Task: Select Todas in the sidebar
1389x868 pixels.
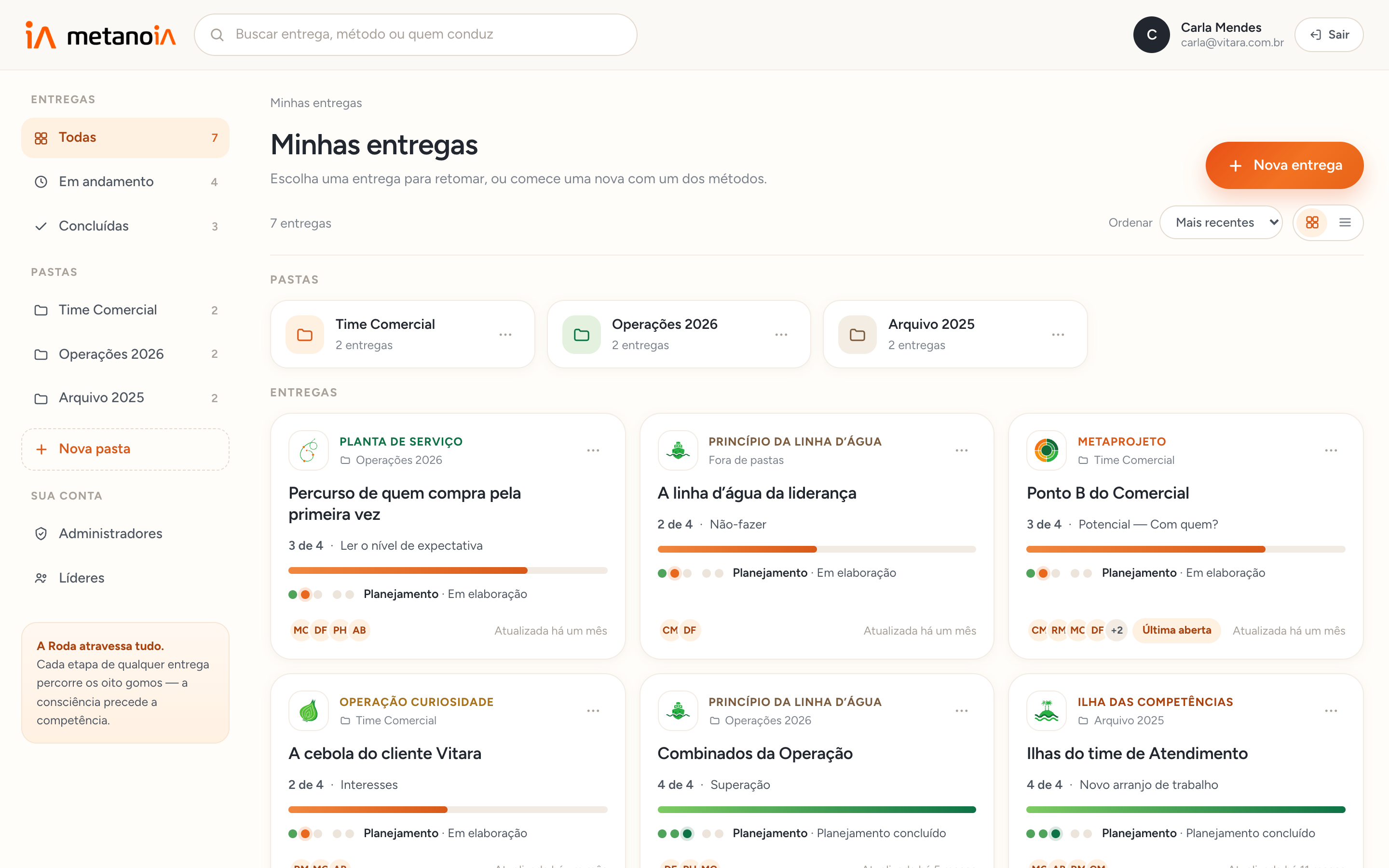Action: coord(125,138)
